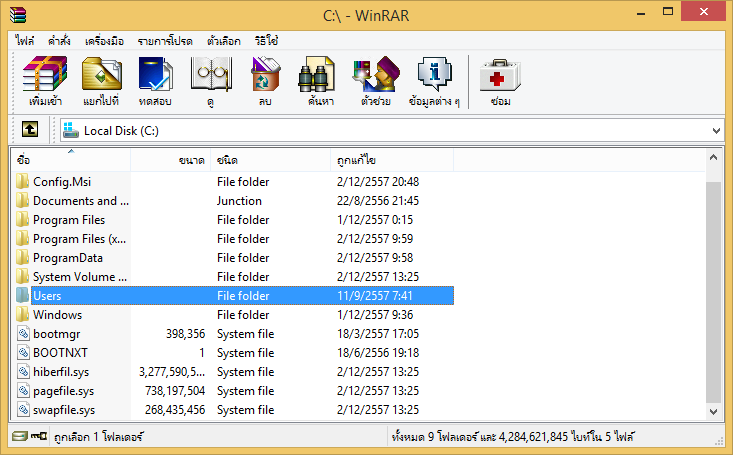Click the date 18/3/2557 17:05
Viewport: 733px width, 455px height.
[x=378, y=333]
